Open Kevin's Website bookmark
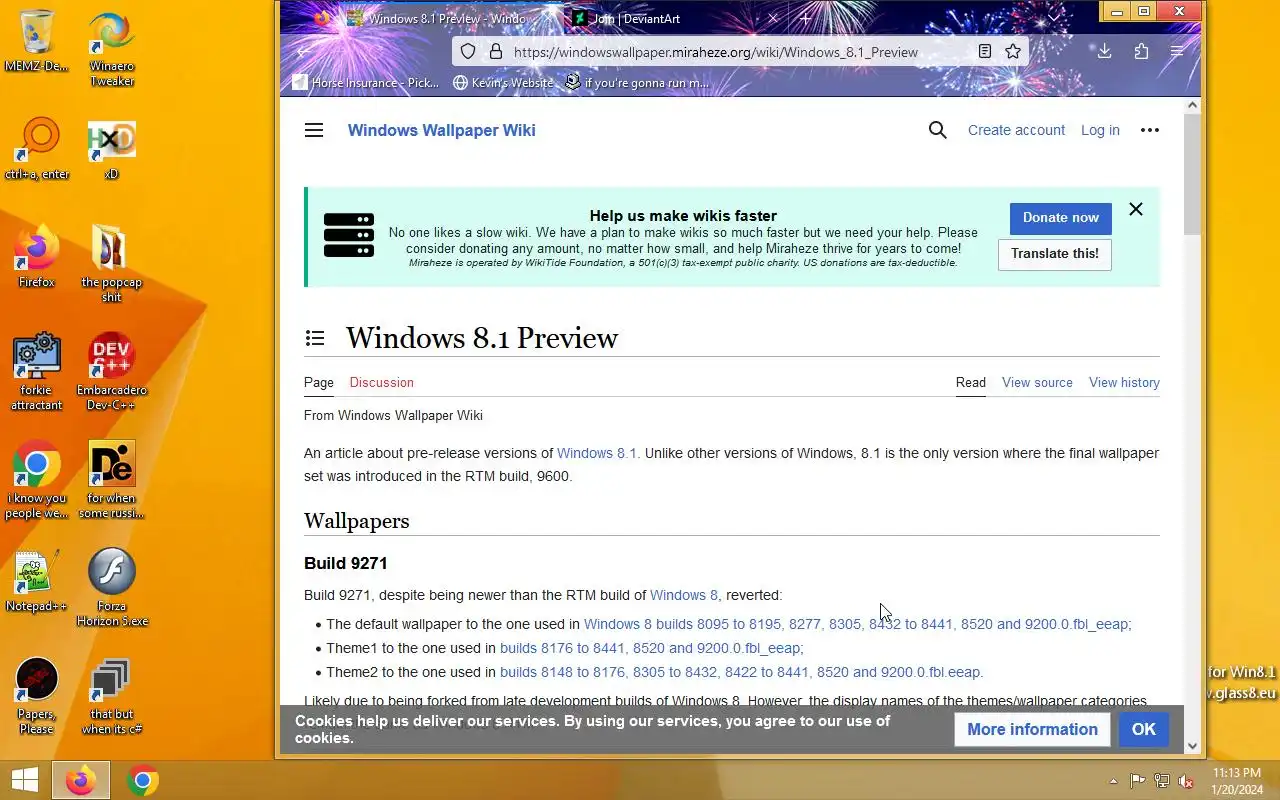This screenshot has width=1280, height=800. click(x=503, y=82)
